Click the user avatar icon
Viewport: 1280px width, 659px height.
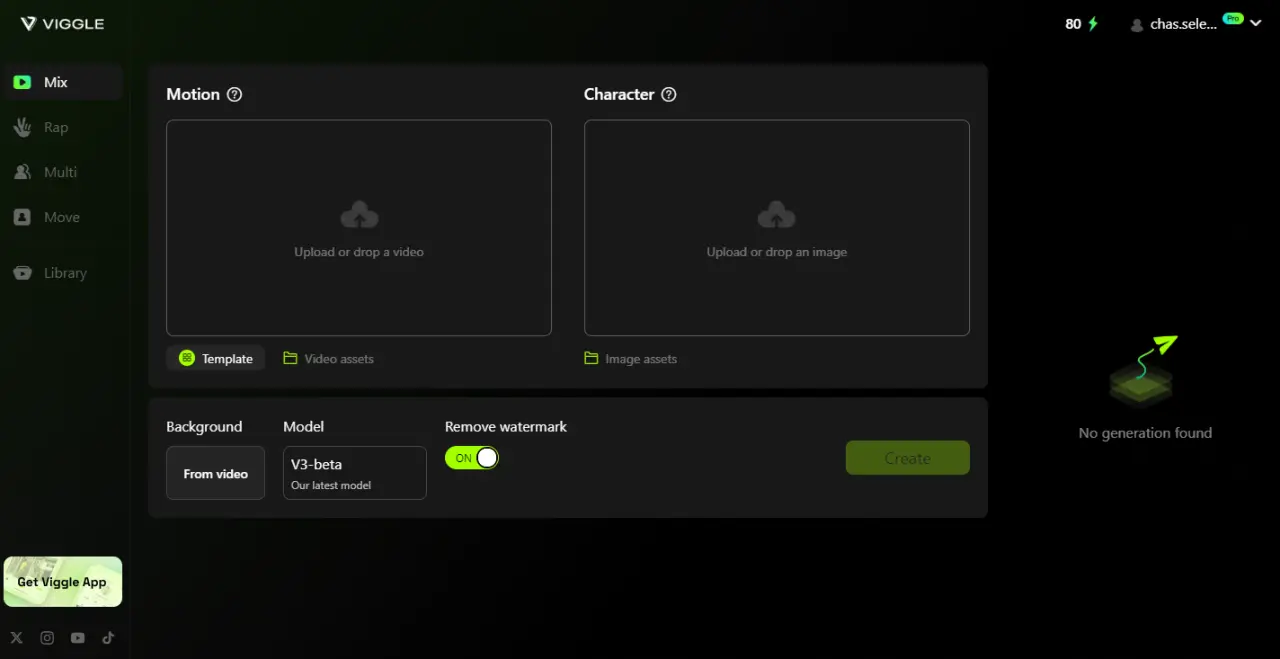(x=1137, y=25)
